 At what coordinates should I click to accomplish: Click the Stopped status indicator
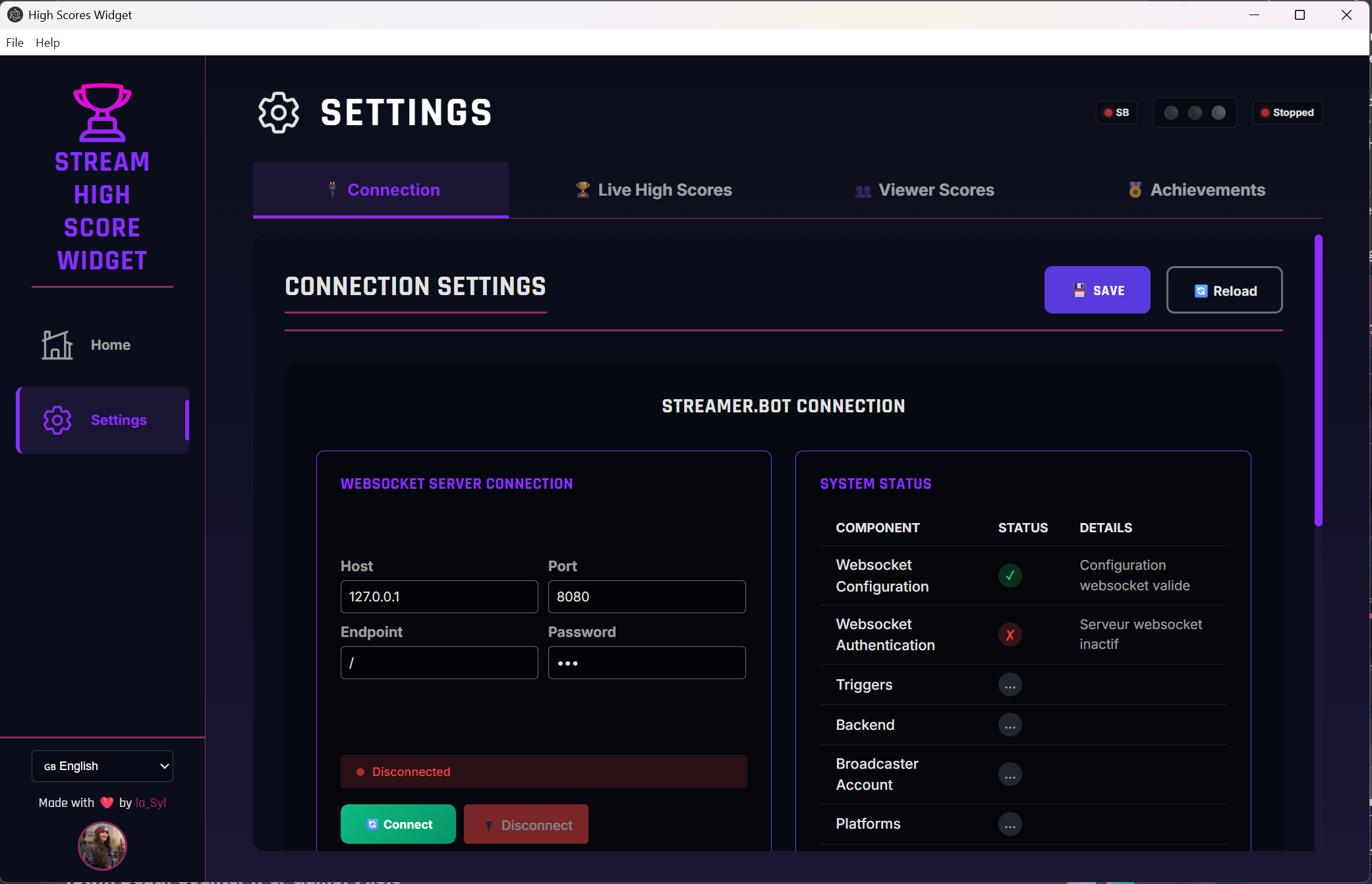1287,113
